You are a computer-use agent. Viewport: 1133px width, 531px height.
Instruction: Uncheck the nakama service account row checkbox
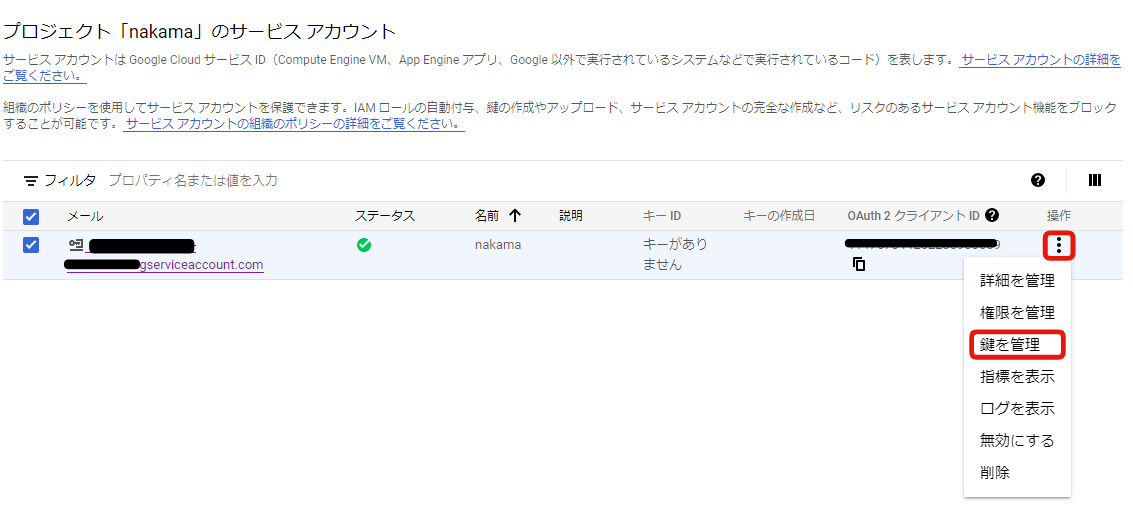point(31,245)
